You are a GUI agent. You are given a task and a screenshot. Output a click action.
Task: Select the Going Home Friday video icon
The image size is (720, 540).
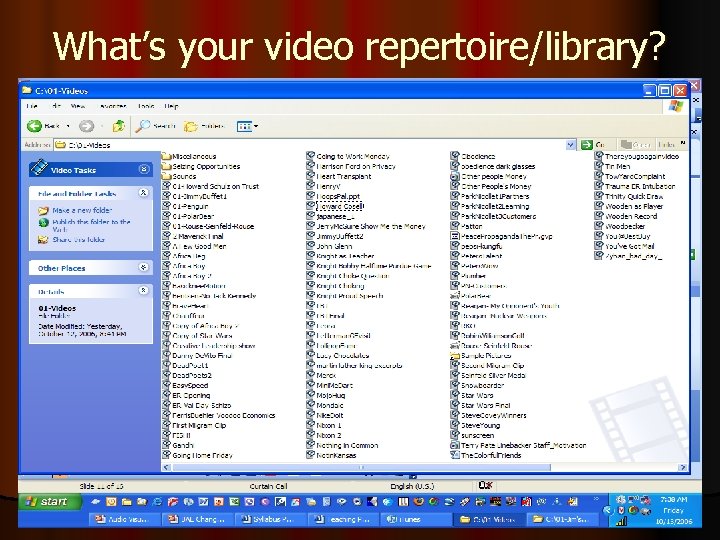pyautogui.click(x=167, y=455)
